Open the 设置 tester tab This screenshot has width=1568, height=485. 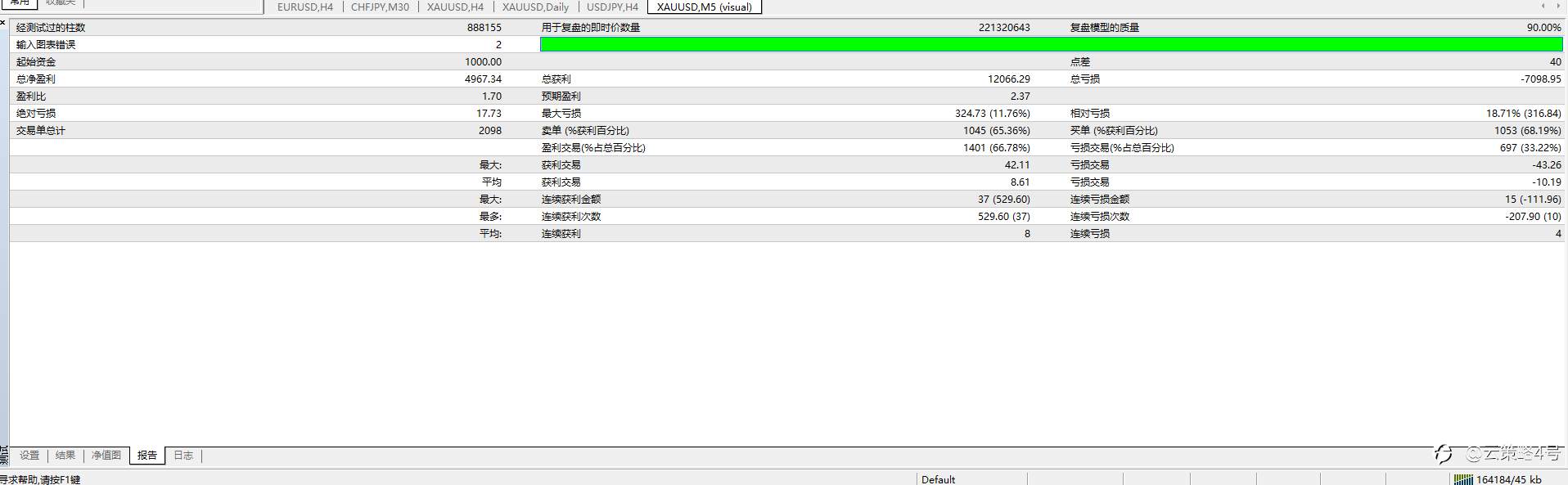tap(29, 456)
